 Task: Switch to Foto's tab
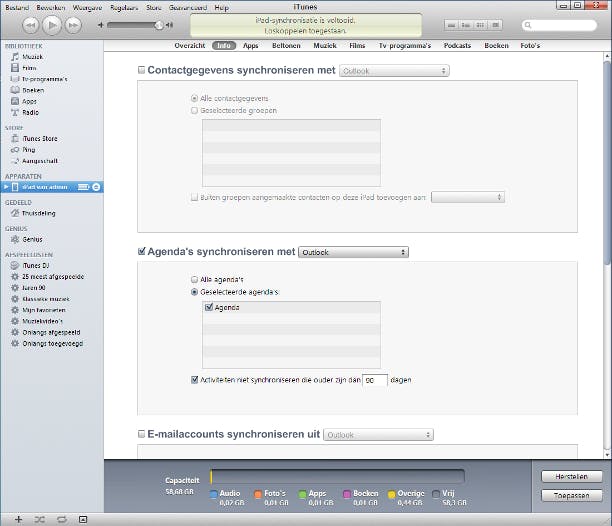(x=530, y=46)
